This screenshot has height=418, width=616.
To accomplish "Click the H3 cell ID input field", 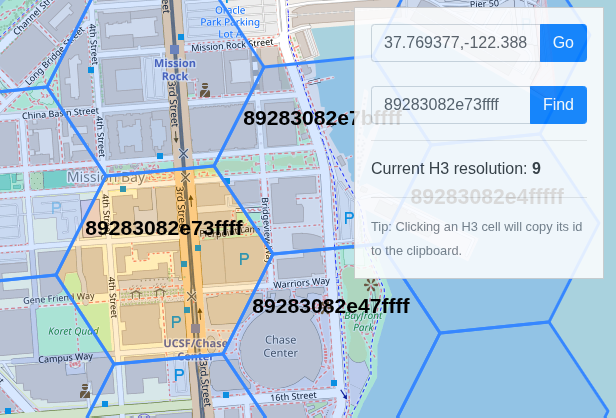I will (x=450, y=105).
